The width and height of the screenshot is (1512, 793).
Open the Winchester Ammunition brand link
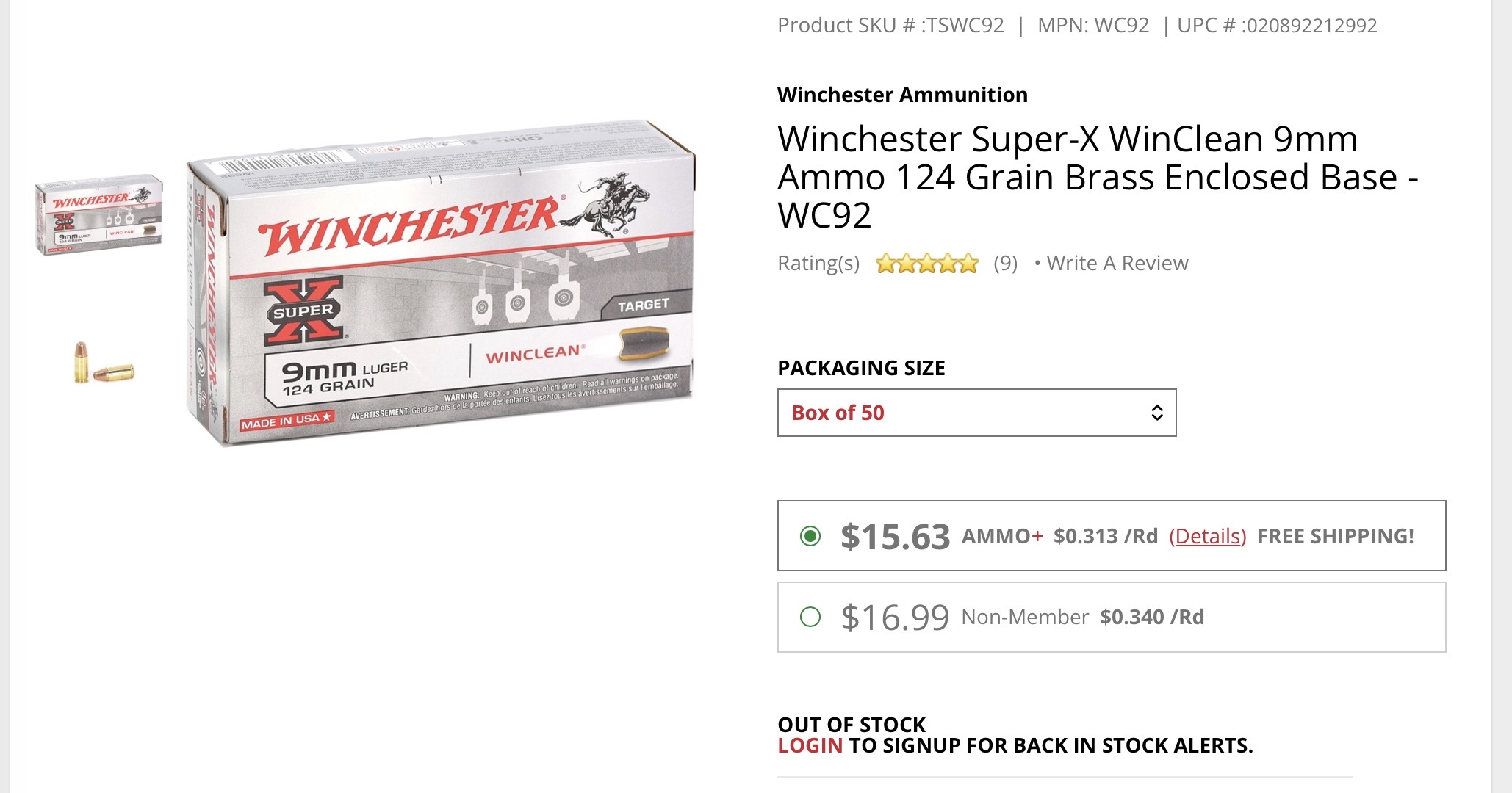902,95
